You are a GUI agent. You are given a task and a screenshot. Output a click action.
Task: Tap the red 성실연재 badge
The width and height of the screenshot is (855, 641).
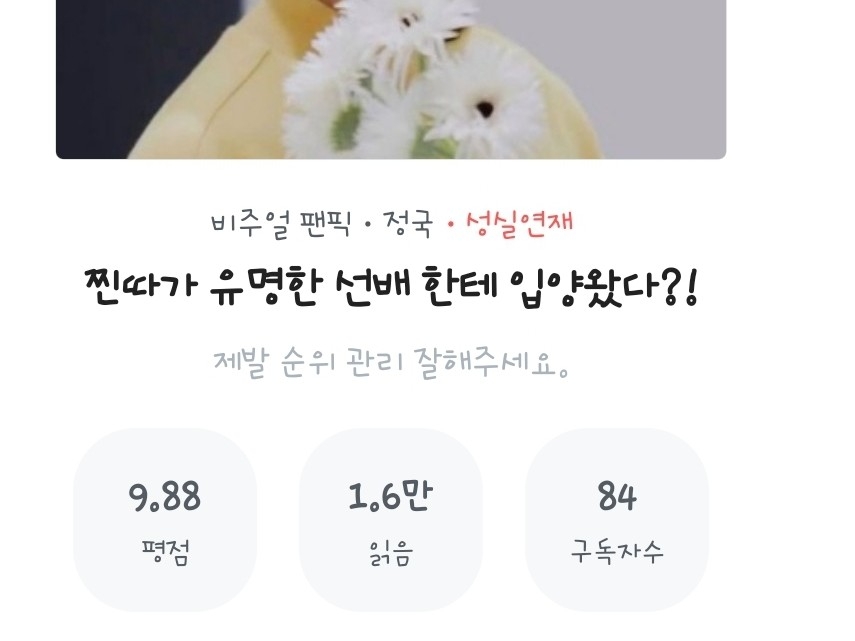click(x=519, y=223)
